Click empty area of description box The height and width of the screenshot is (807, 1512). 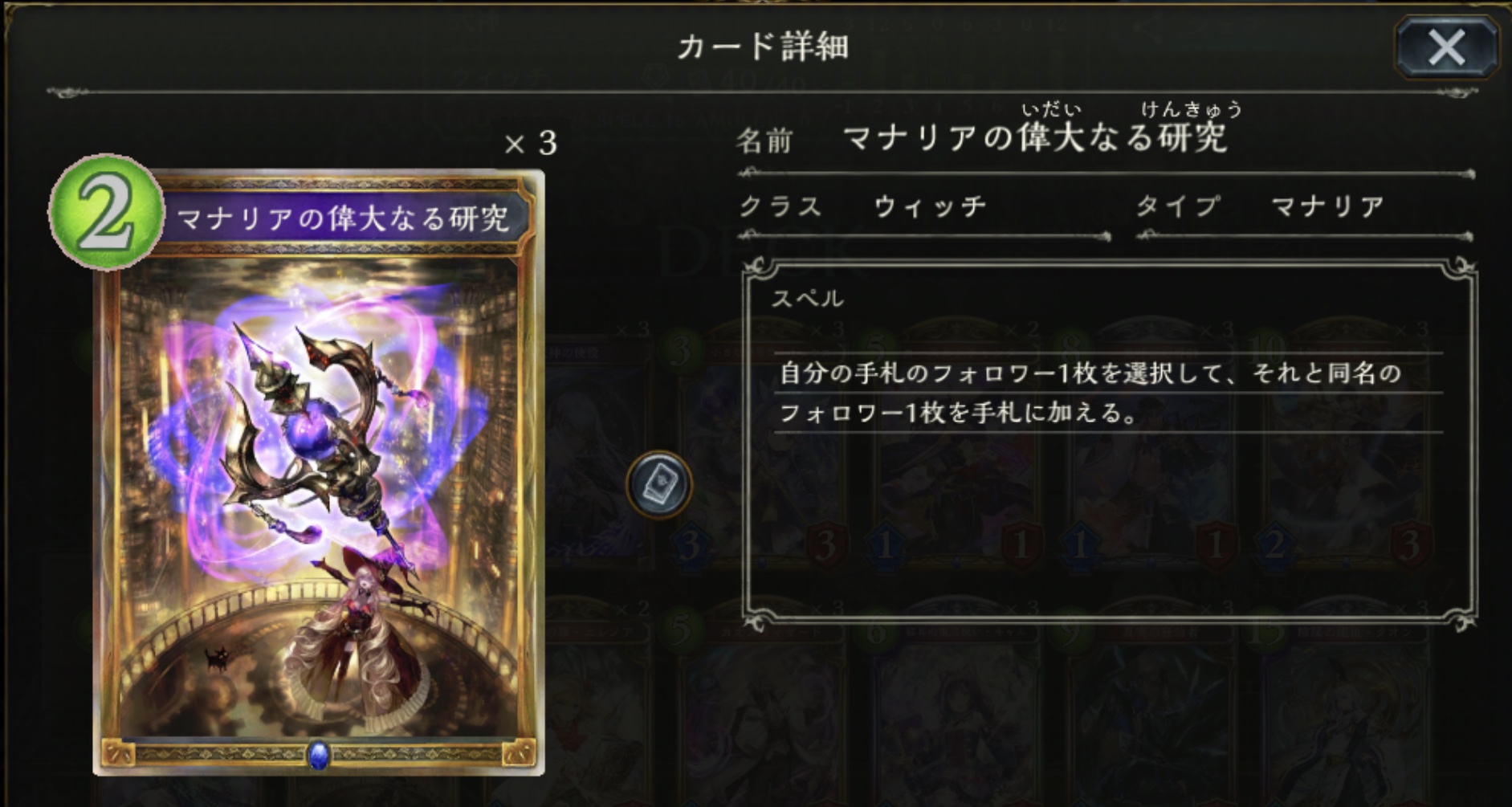pos(1108,522)
